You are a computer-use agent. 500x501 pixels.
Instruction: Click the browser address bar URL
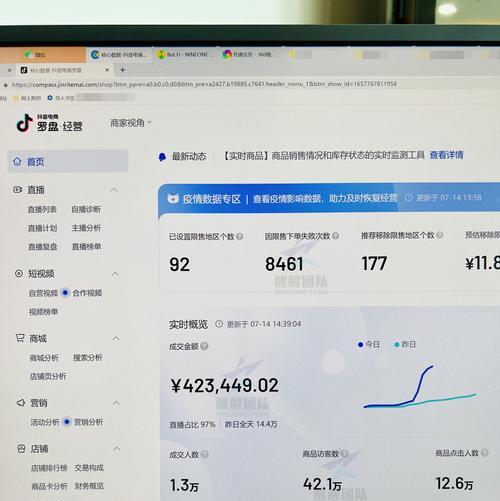(204, 84)
